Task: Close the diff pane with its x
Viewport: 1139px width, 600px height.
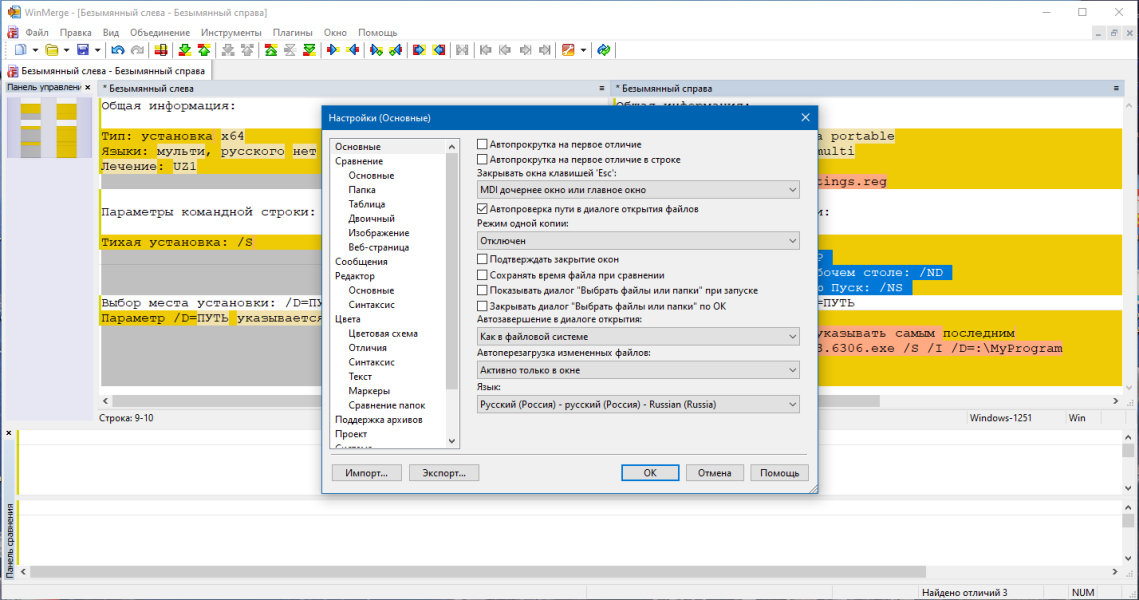Action: 9,433
